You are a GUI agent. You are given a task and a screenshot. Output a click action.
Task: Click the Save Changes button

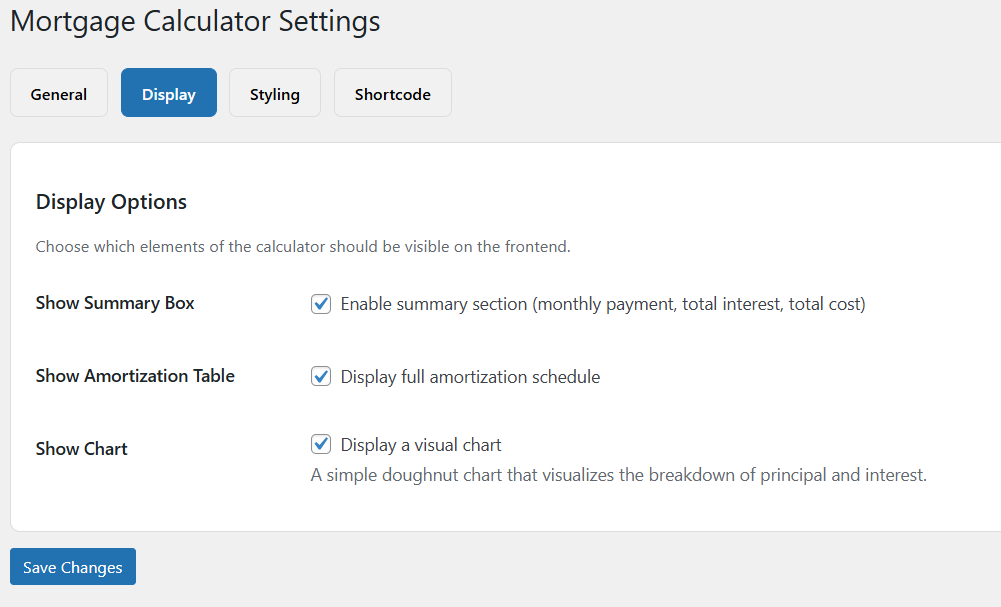pos(73,567)
